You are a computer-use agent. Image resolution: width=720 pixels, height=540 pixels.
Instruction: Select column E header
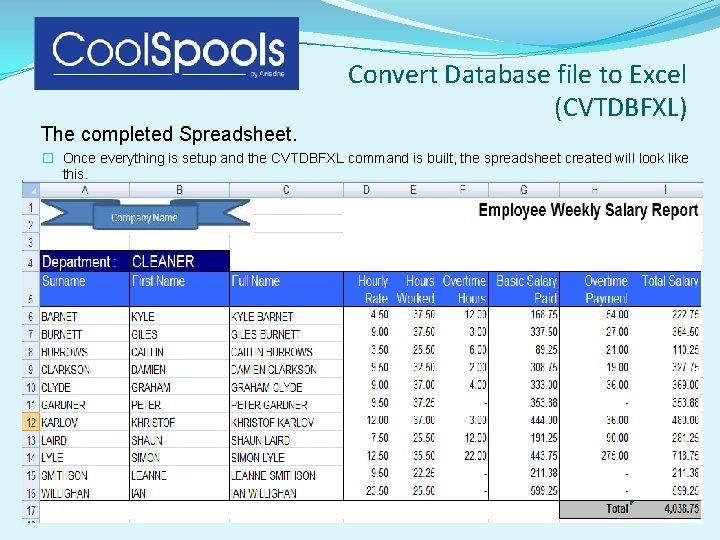tap(413, 190)
